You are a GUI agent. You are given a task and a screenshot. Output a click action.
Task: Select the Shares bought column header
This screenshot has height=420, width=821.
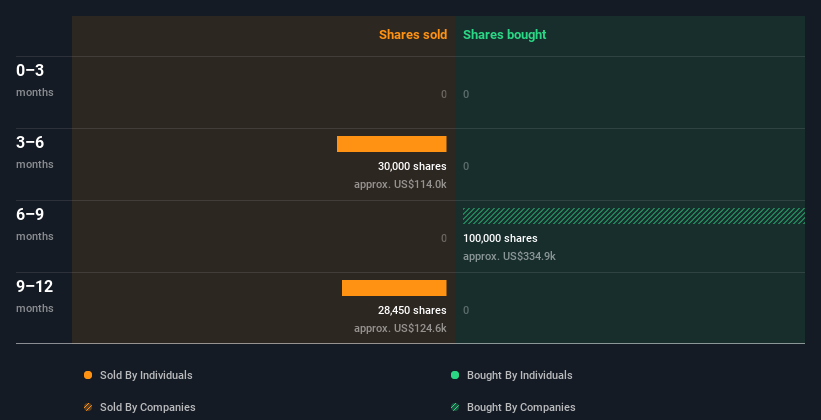tap(504, 35)
